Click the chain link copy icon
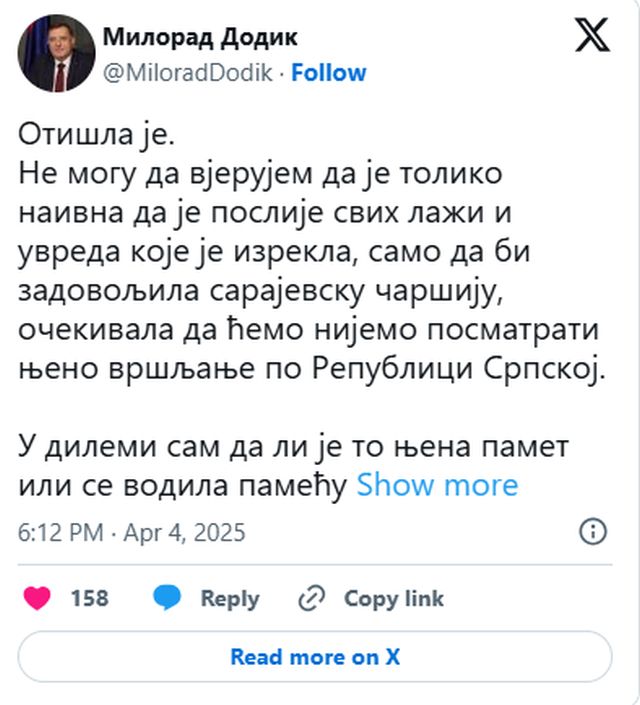 coord(312,598)
